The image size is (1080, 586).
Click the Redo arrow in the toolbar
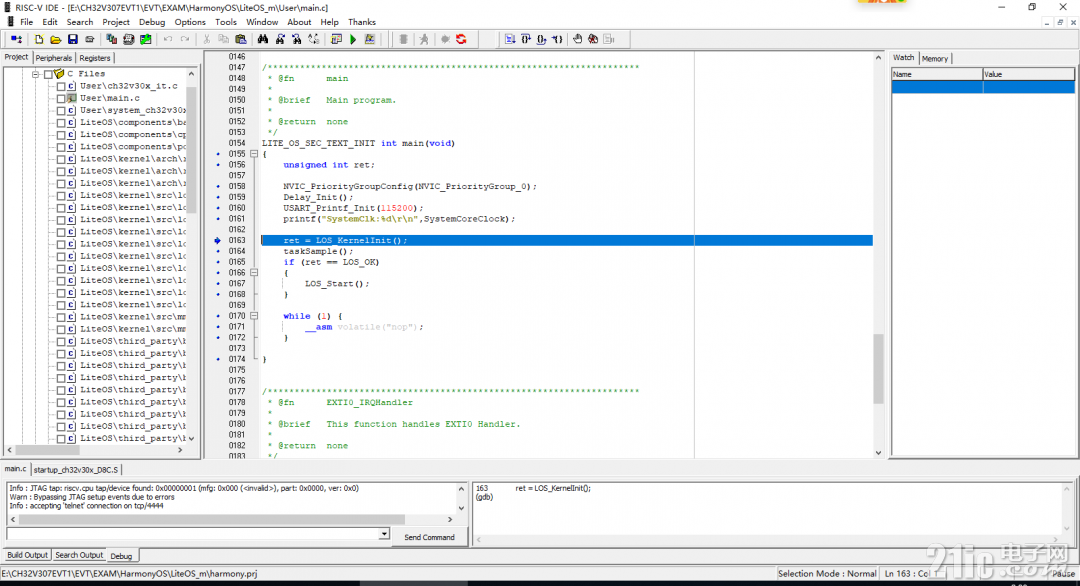coord(185,40)
